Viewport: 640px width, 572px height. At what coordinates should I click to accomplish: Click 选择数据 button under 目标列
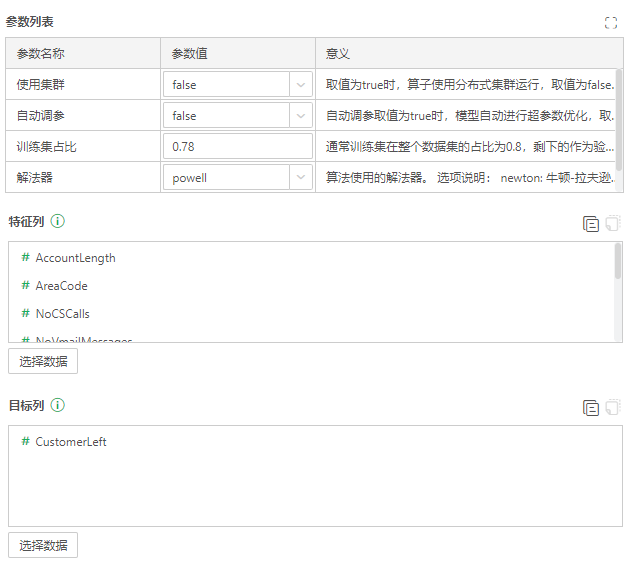pyautogui.click(x=43, y=545)
